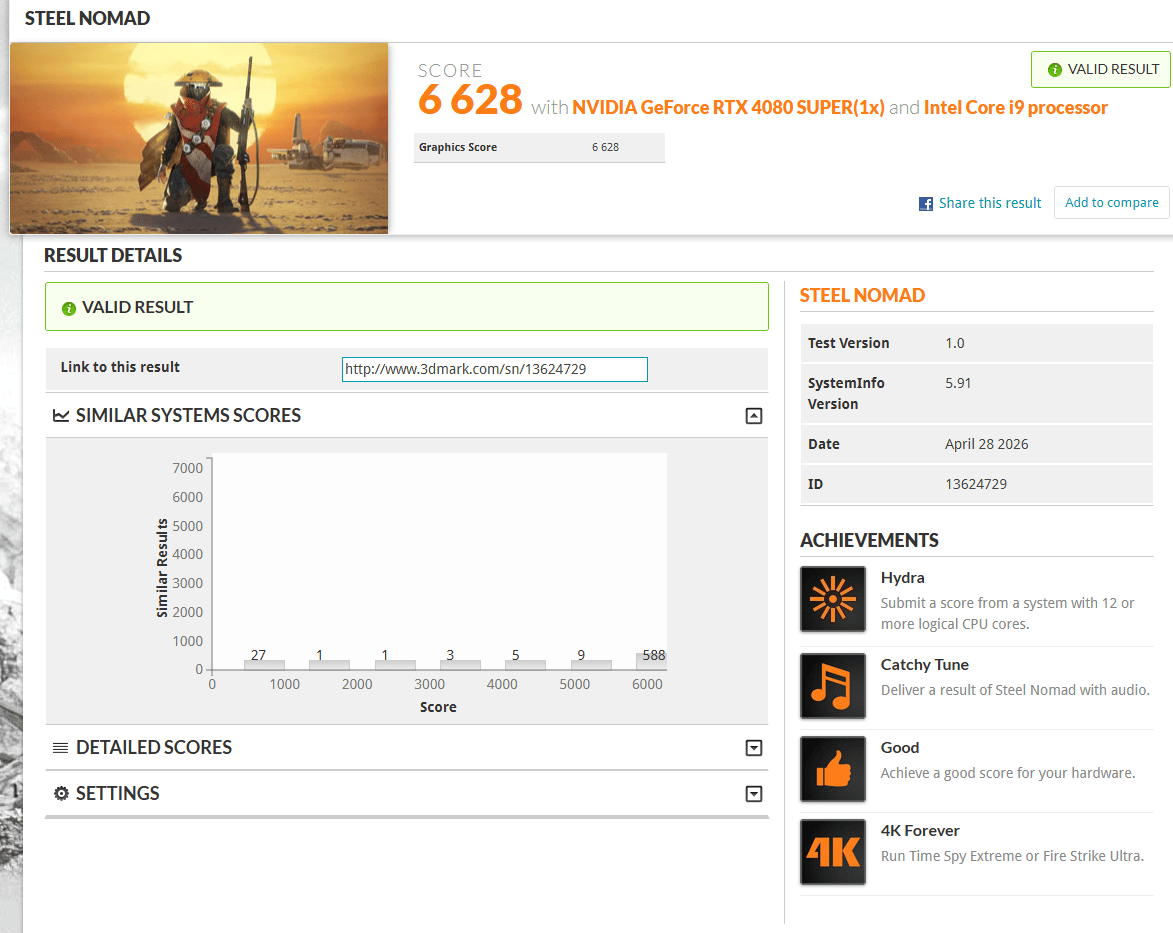
Task: Click the Facebook share icon
Action: [x=925, y=204]
